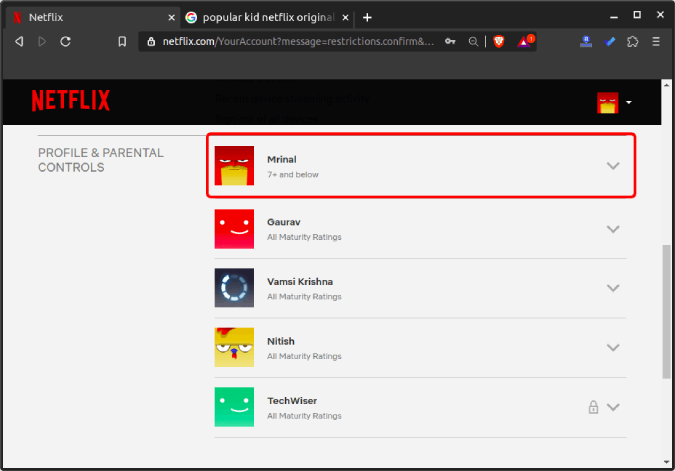The width and height of the screenshot is (675, 471).
Task: Switch to the popular kid netflix originals tab
Action: 267,17
